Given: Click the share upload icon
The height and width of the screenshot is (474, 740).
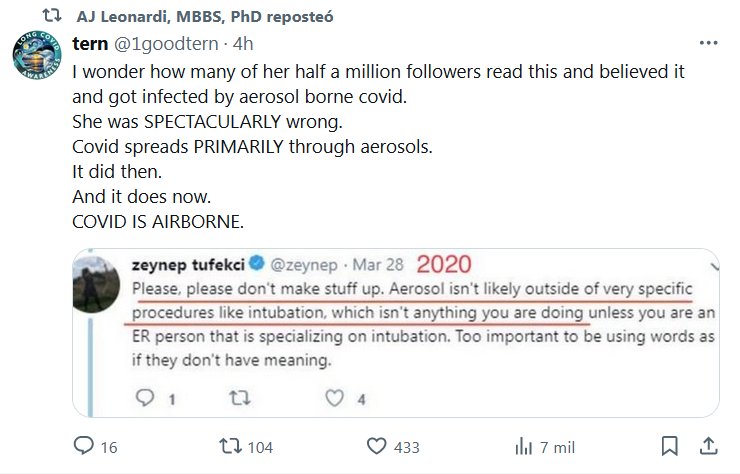Looking at the screenshot, I should [708, 446].
